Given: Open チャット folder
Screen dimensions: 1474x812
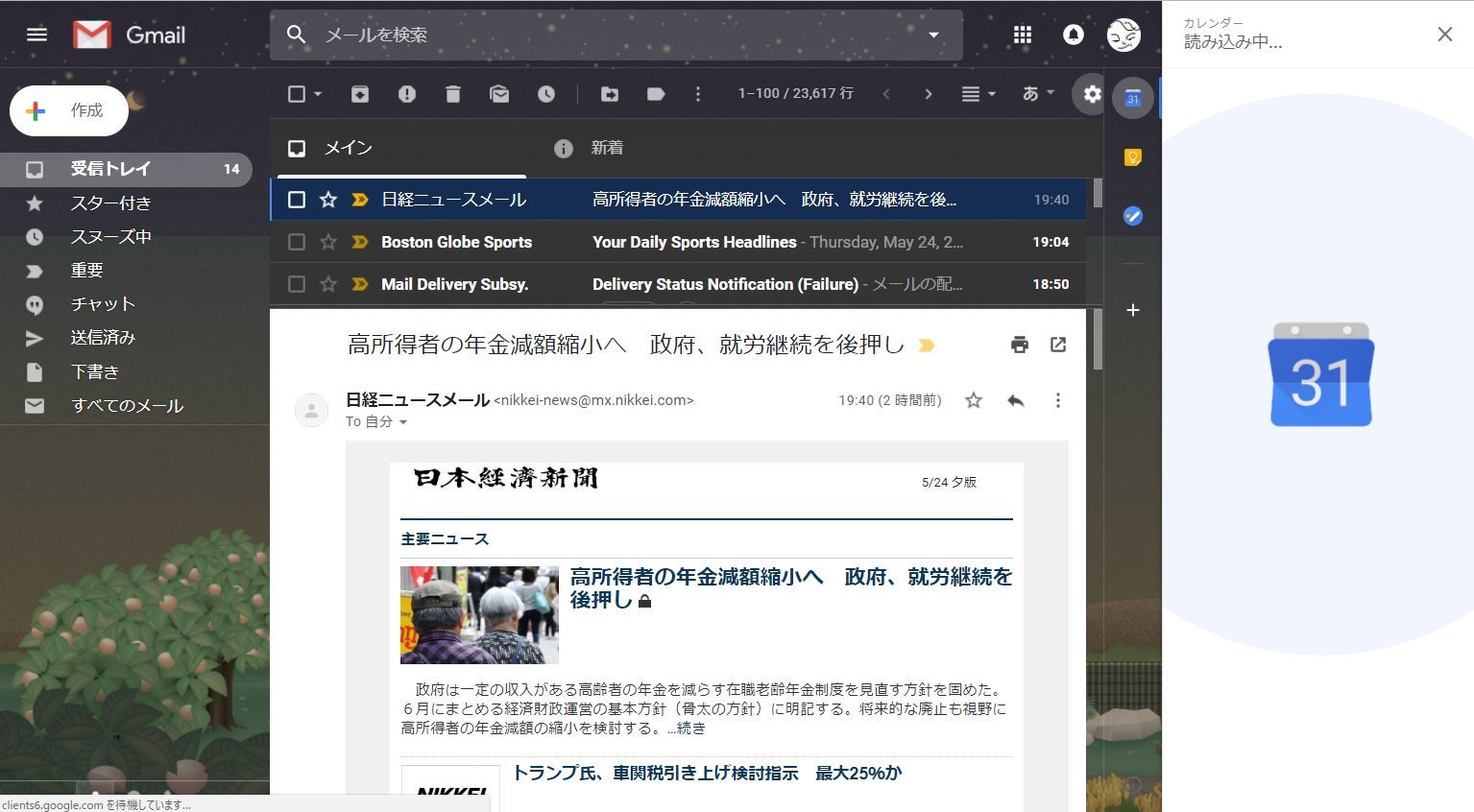Looking at the screenshot, I should [x=126, y=303].
